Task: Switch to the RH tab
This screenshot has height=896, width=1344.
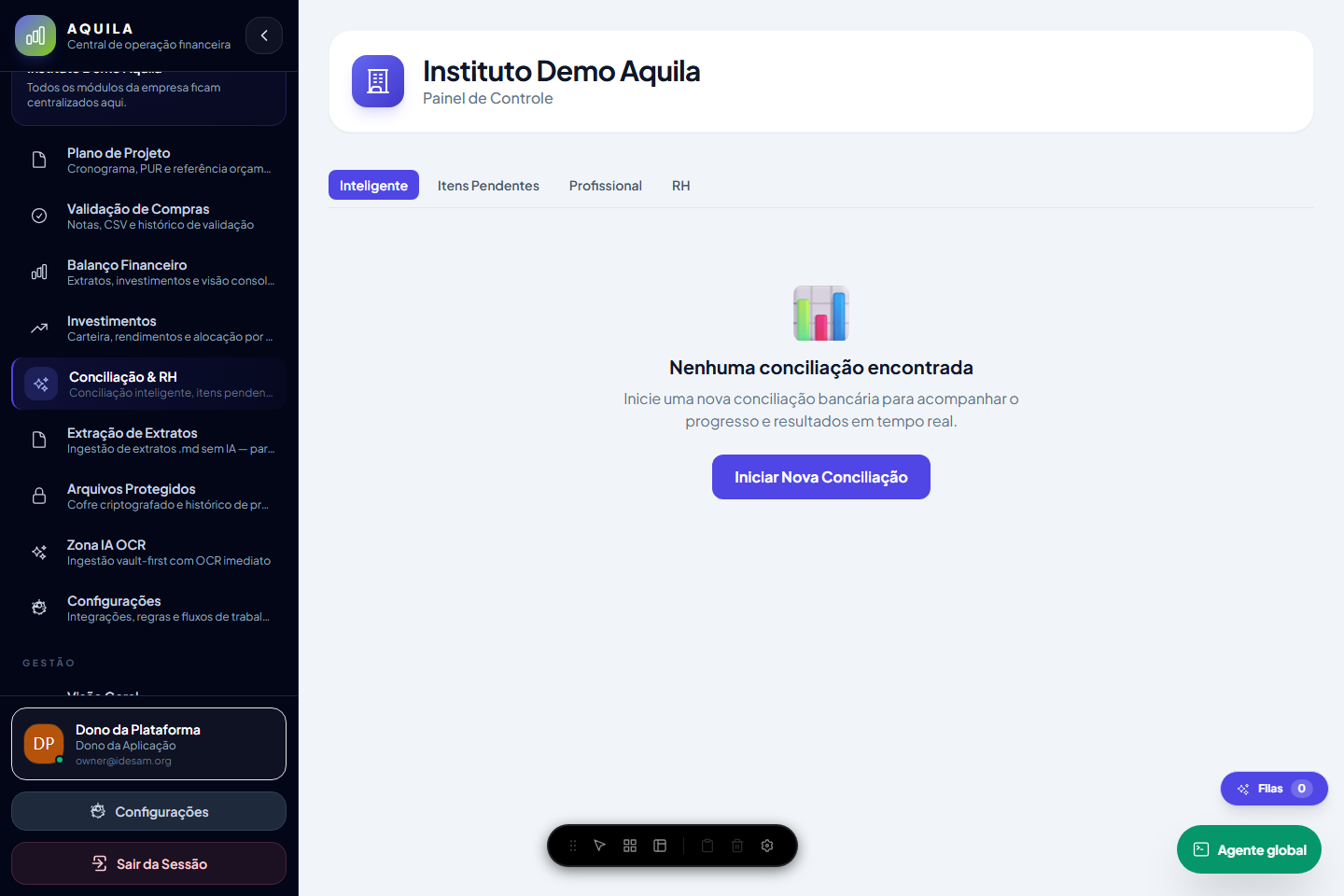Action: tap(681, 185)
